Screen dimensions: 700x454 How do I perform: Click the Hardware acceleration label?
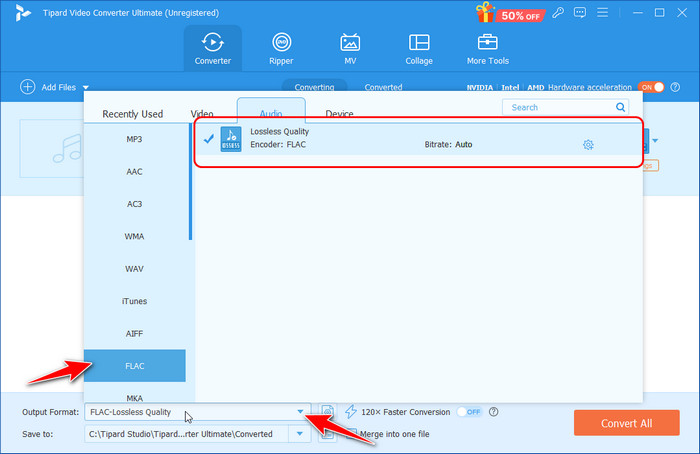tap(589, 87)
